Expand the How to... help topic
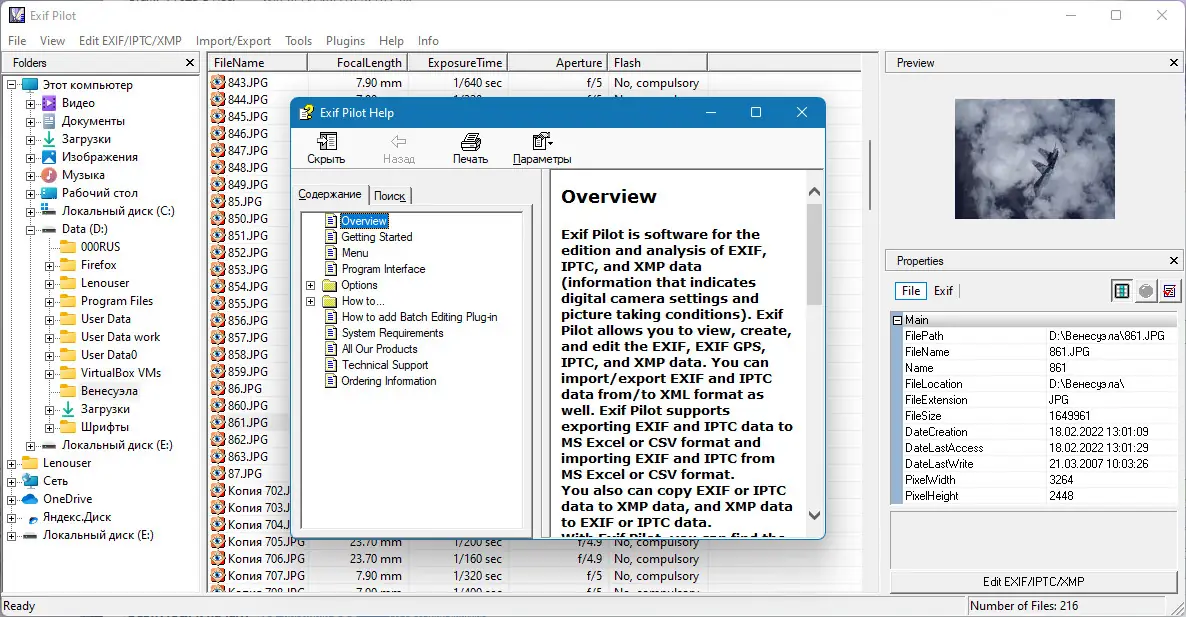 [311, 301]
